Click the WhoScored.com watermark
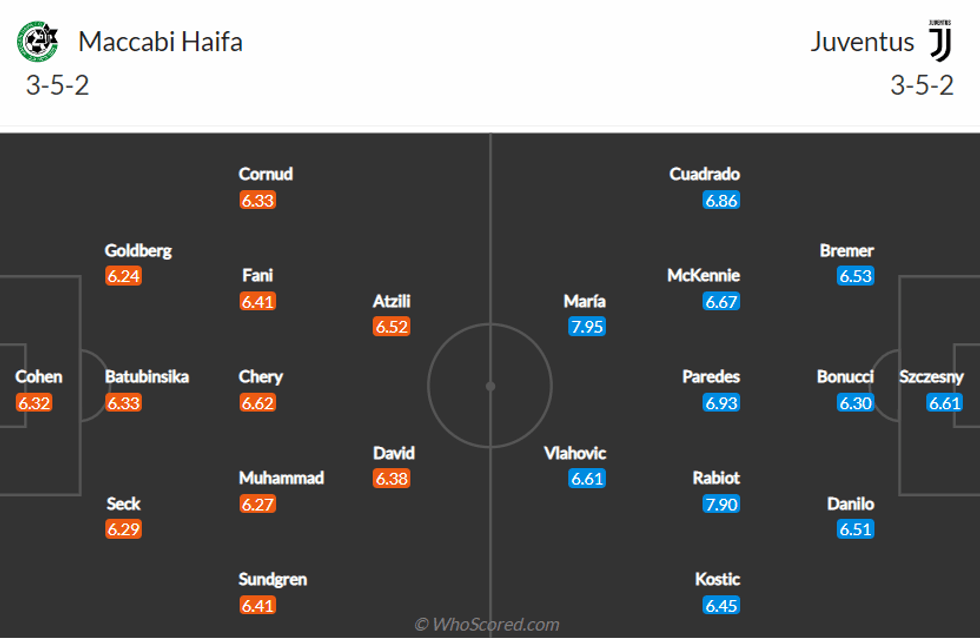 (487, 624)
